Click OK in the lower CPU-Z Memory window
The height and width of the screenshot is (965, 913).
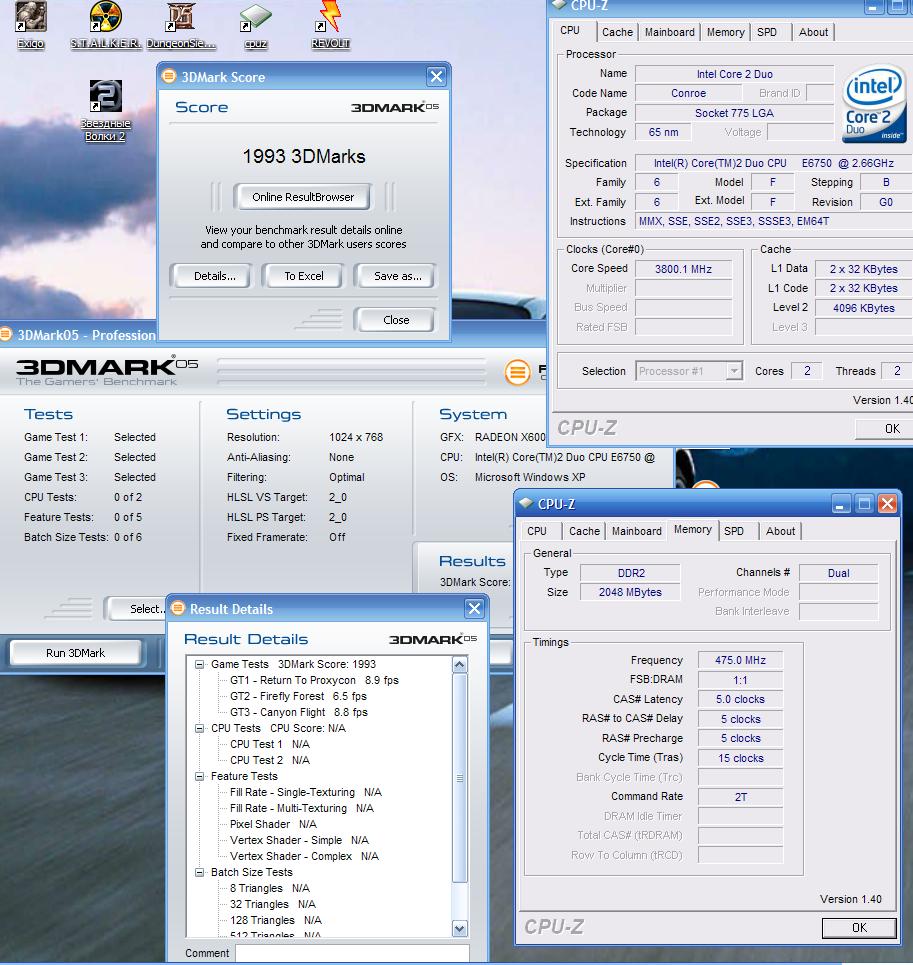point(859,928)
